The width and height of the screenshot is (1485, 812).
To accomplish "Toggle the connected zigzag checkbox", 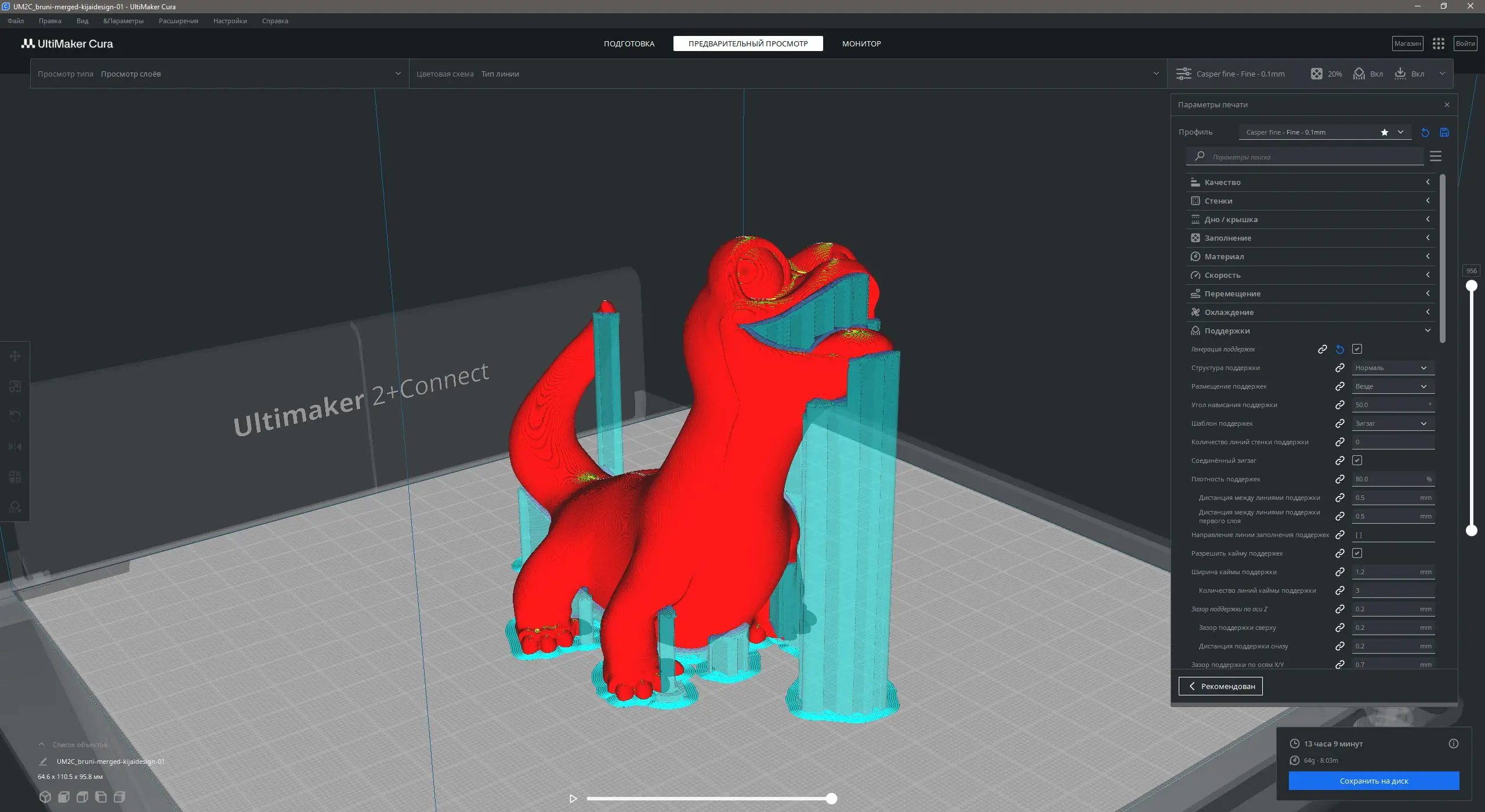I will [x=1357, y=461].
